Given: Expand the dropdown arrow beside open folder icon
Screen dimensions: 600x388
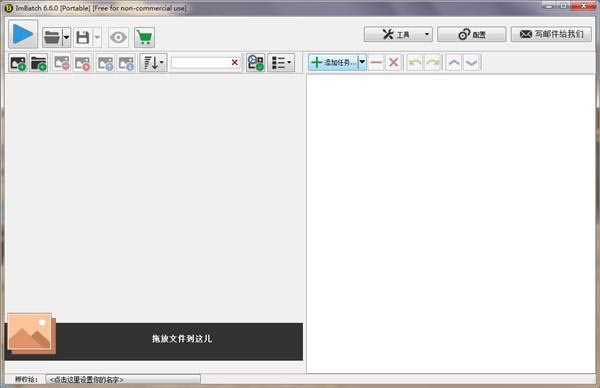Looking at the screenshot, I should coord(66,37).
